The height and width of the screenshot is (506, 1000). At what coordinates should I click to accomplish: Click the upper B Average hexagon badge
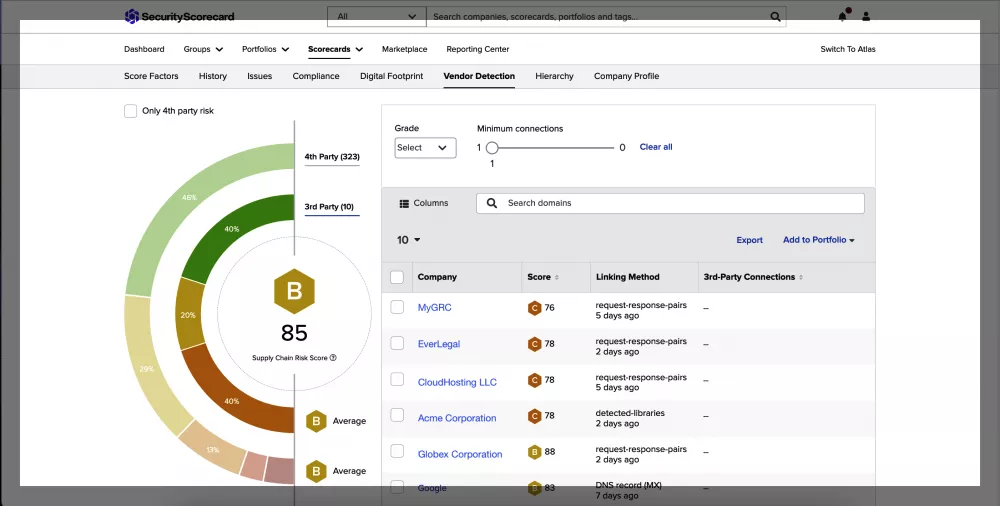316,421
